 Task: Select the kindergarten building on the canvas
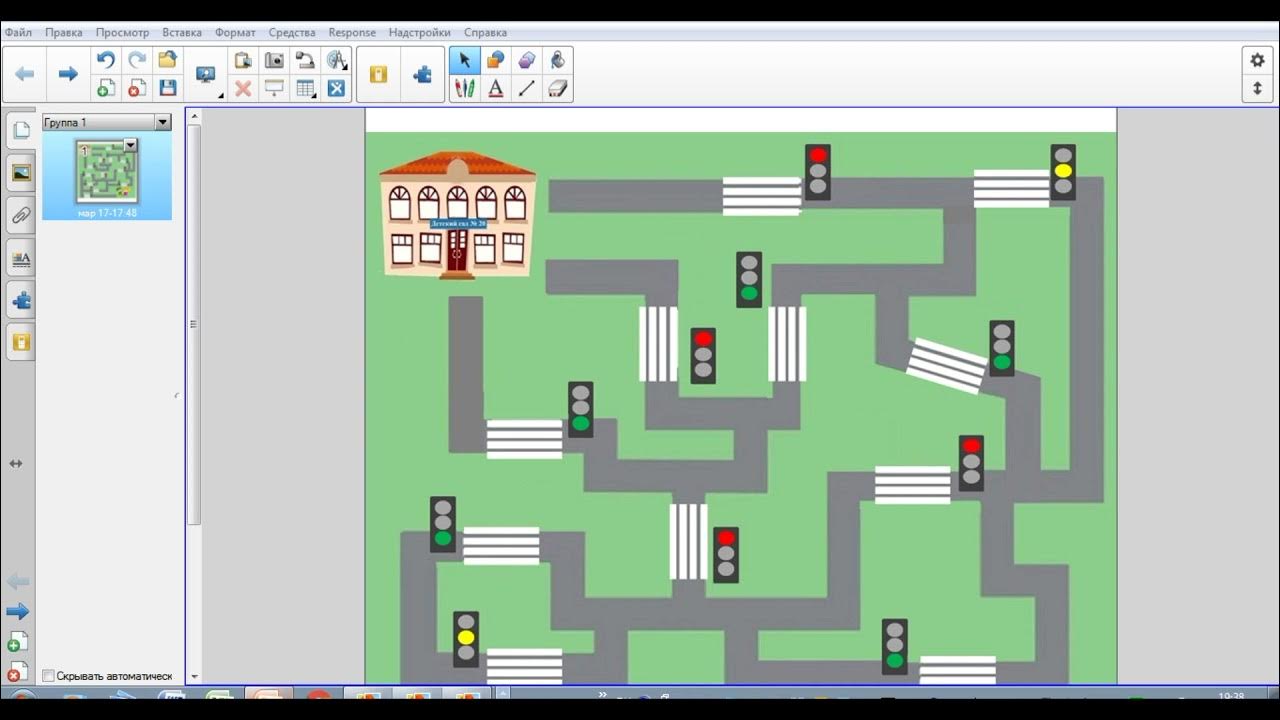(457, 214)
